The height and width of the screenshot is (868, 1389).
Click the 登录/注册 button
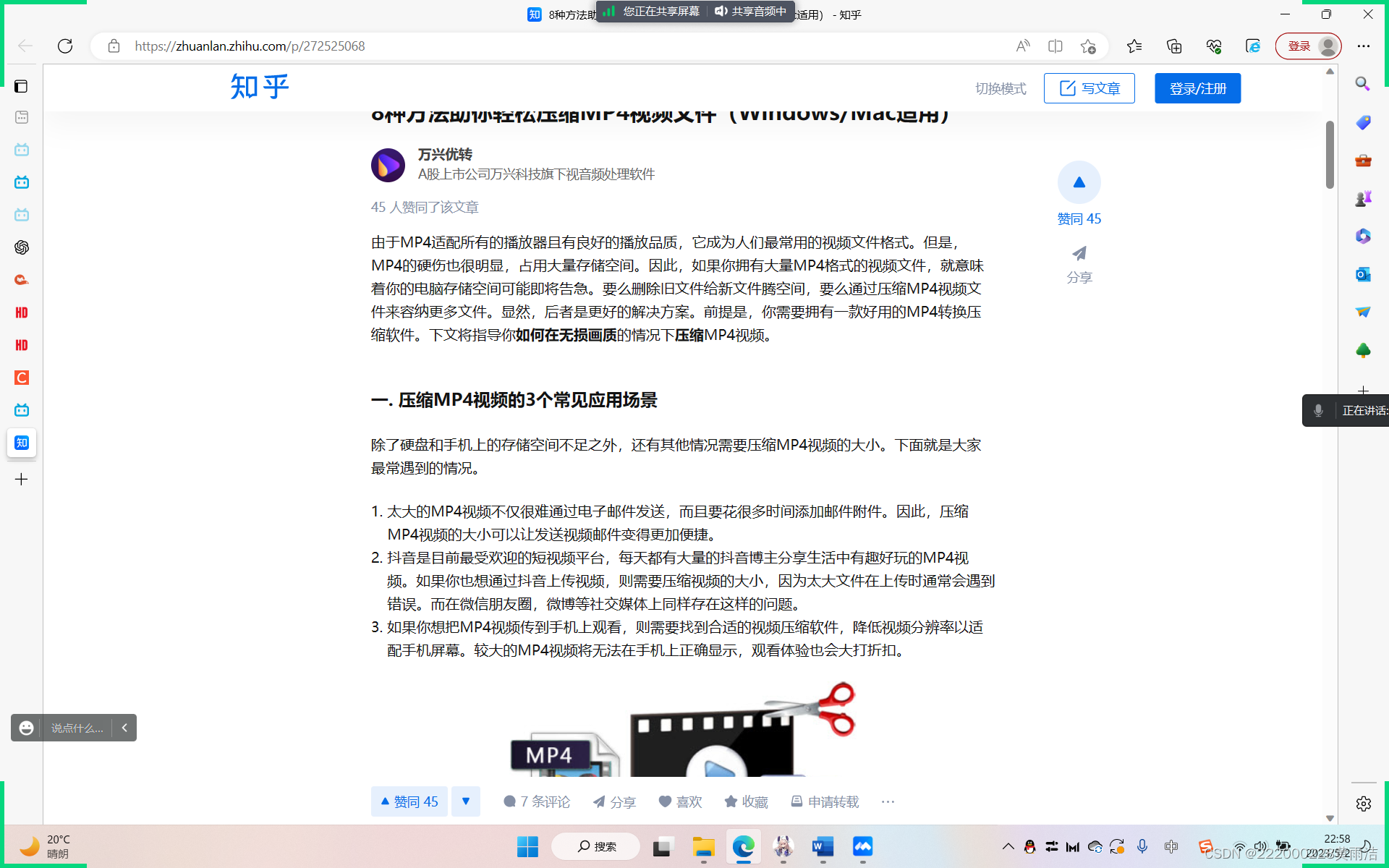click(x=1197, y=88)
